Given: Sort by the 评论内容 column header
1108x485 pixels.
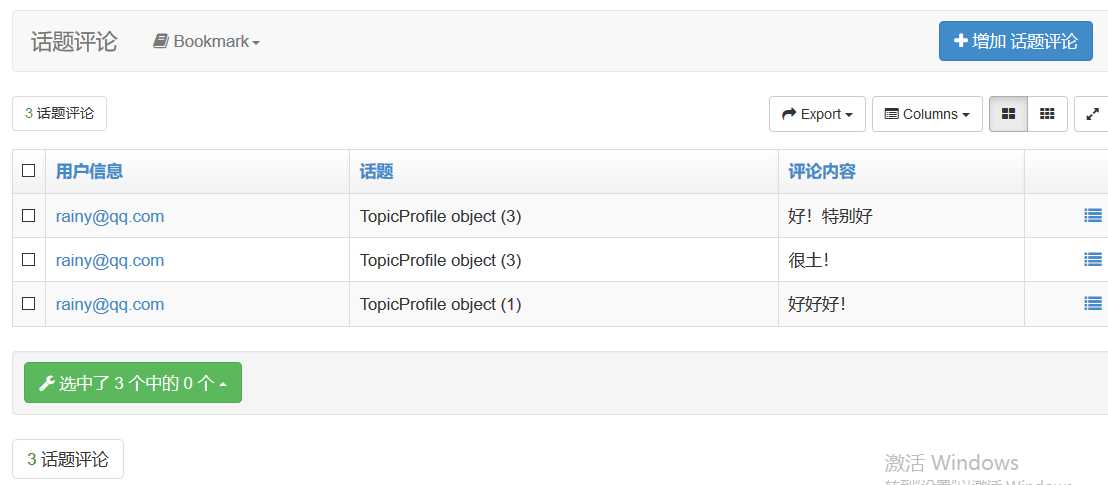Looking at the screenshot, I should click(x=822, y=171).
